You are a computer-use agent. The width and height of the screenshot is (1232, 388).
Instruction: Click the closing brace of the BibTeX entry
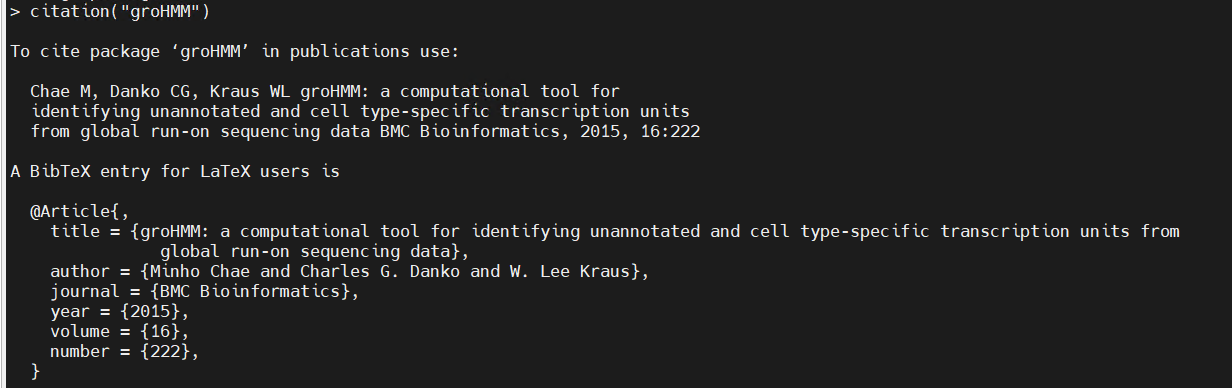(36, 372)
